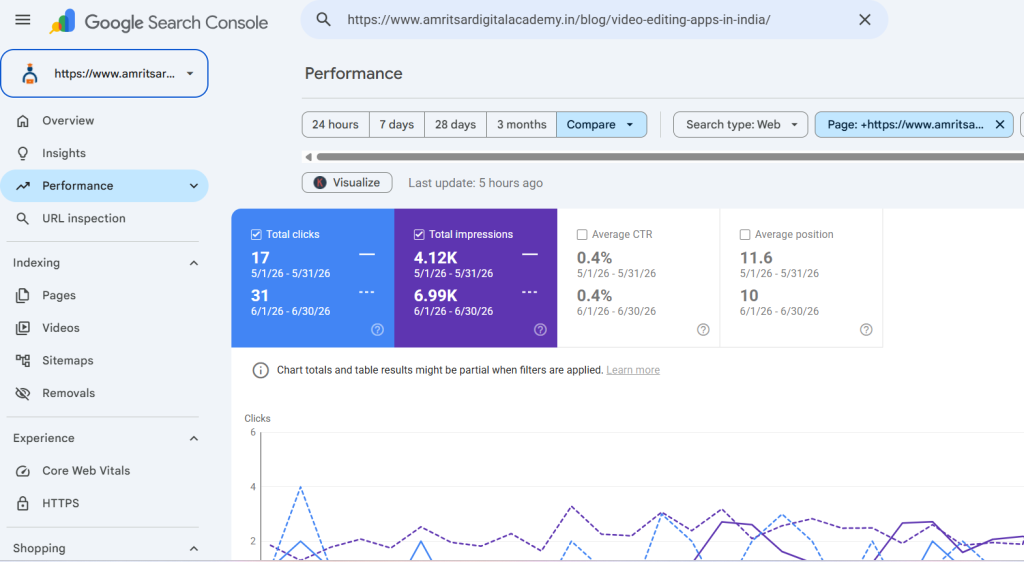Image resolution: width=1024 pixels, height=562 pixels.
Task: Open the property selector dropdown
Action: coord(104,74)
